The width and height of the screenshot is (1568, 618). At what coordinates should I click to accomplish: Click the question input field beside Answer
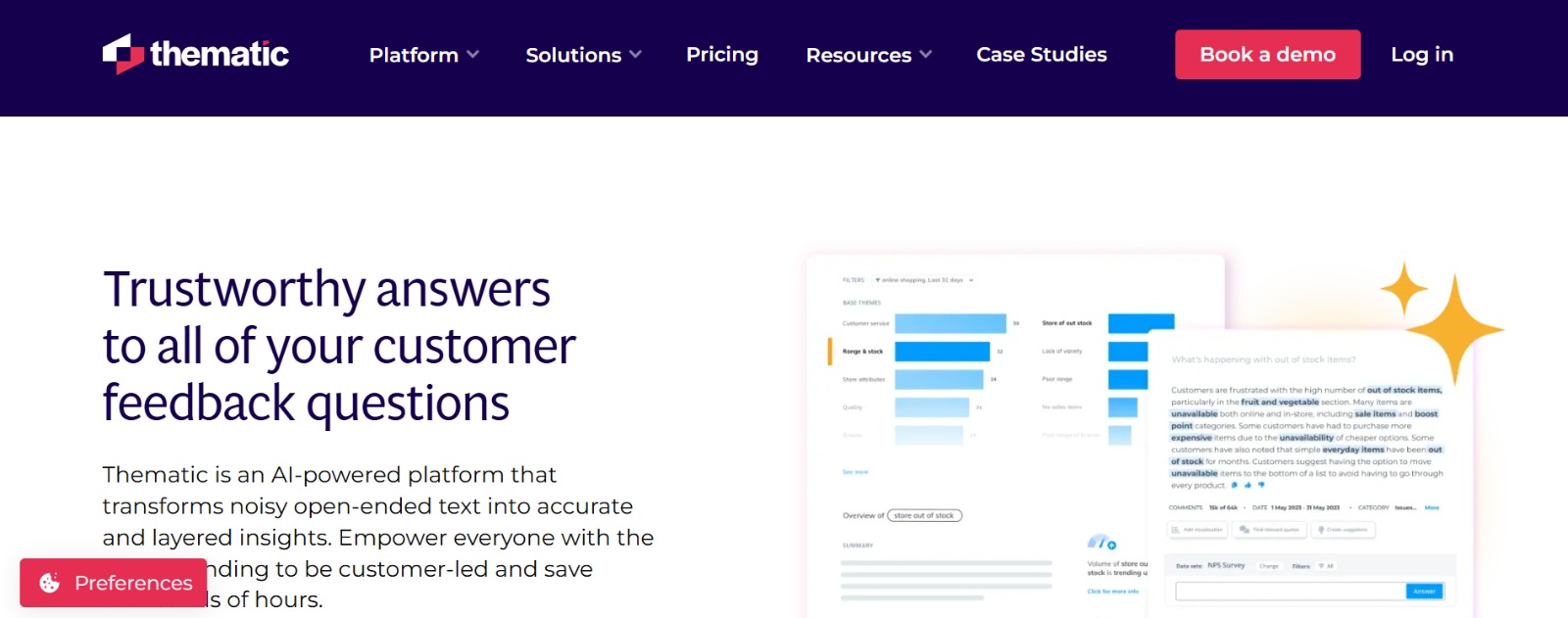1290,591
